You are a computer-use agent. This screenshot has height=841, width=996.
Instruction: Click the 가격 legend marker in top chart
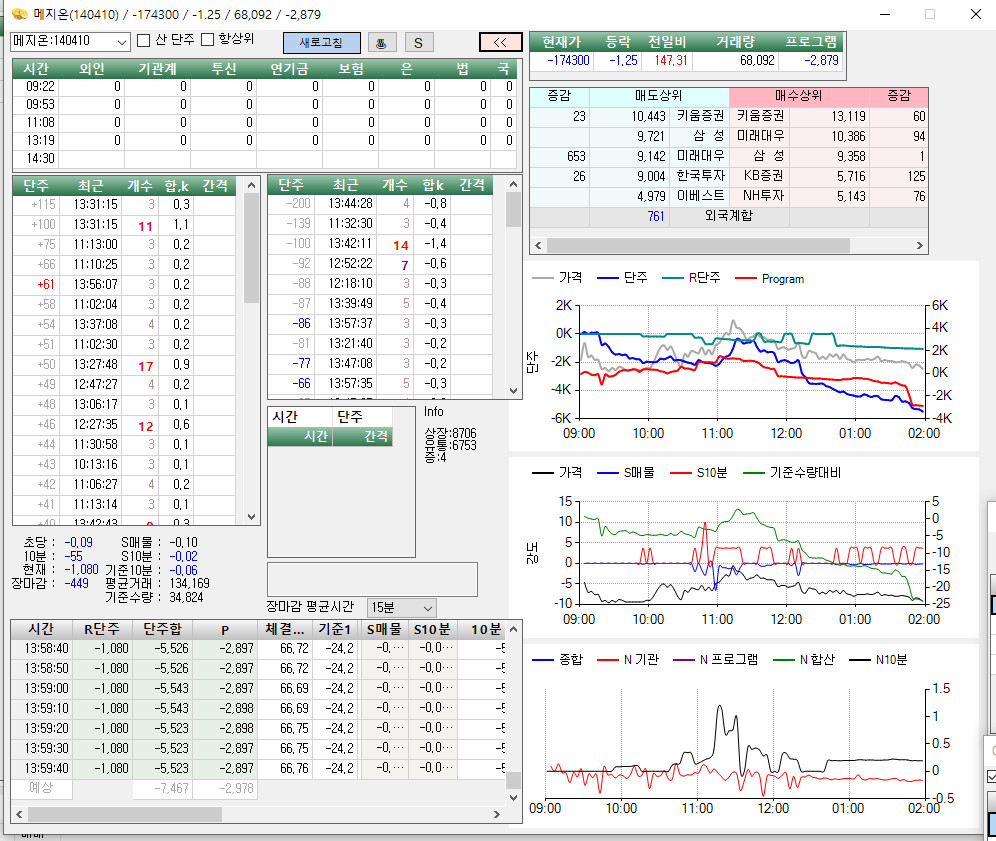[x=542, y=278]
